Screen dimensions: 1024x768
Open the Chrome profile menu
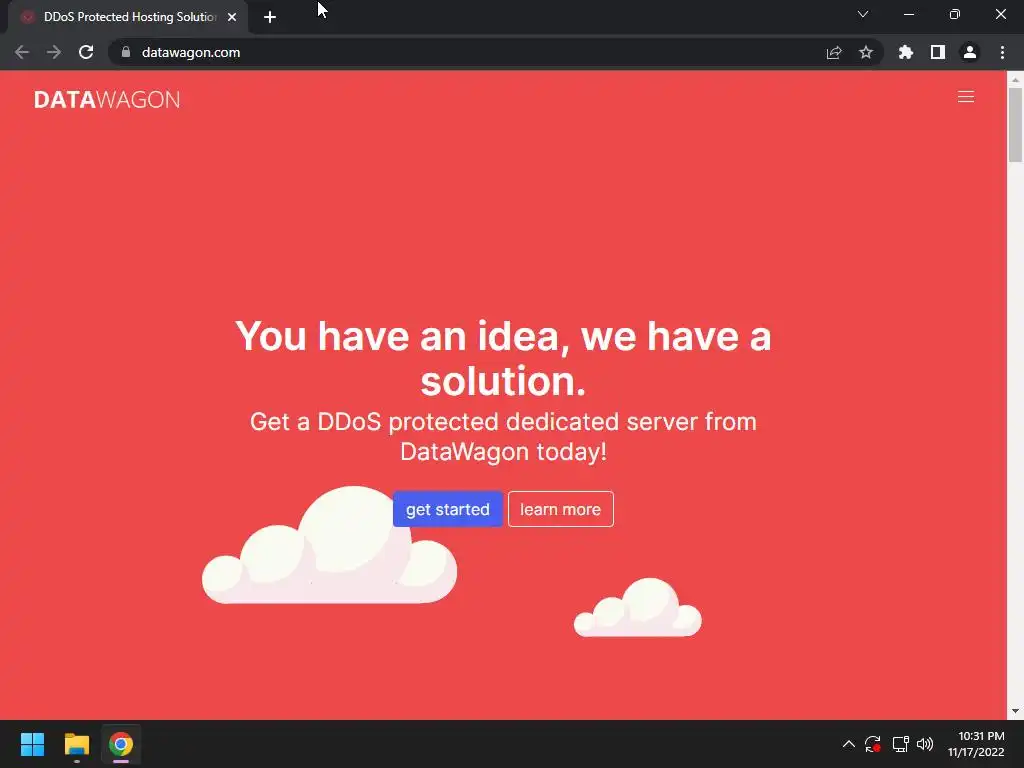pos(969,52)
